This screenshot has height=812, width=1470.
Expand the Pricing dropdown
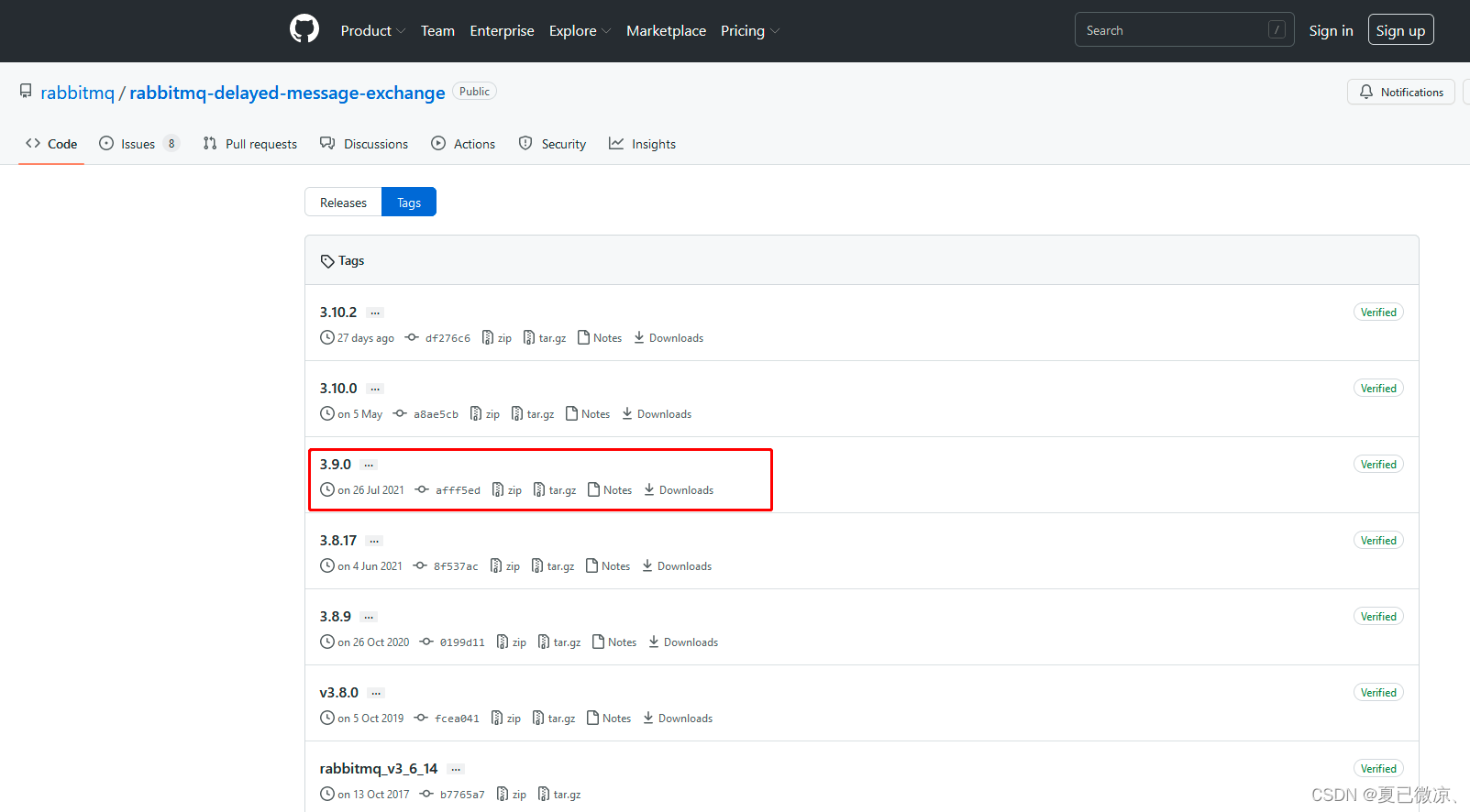coord(750,30)
